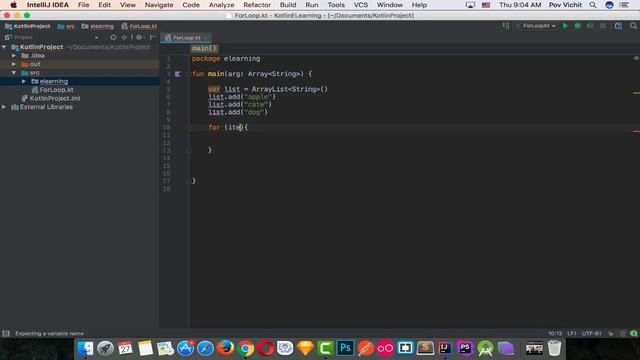Click the error stripe marker beside the for line
This screenshot has width=640, height=360.
point(636,131)
